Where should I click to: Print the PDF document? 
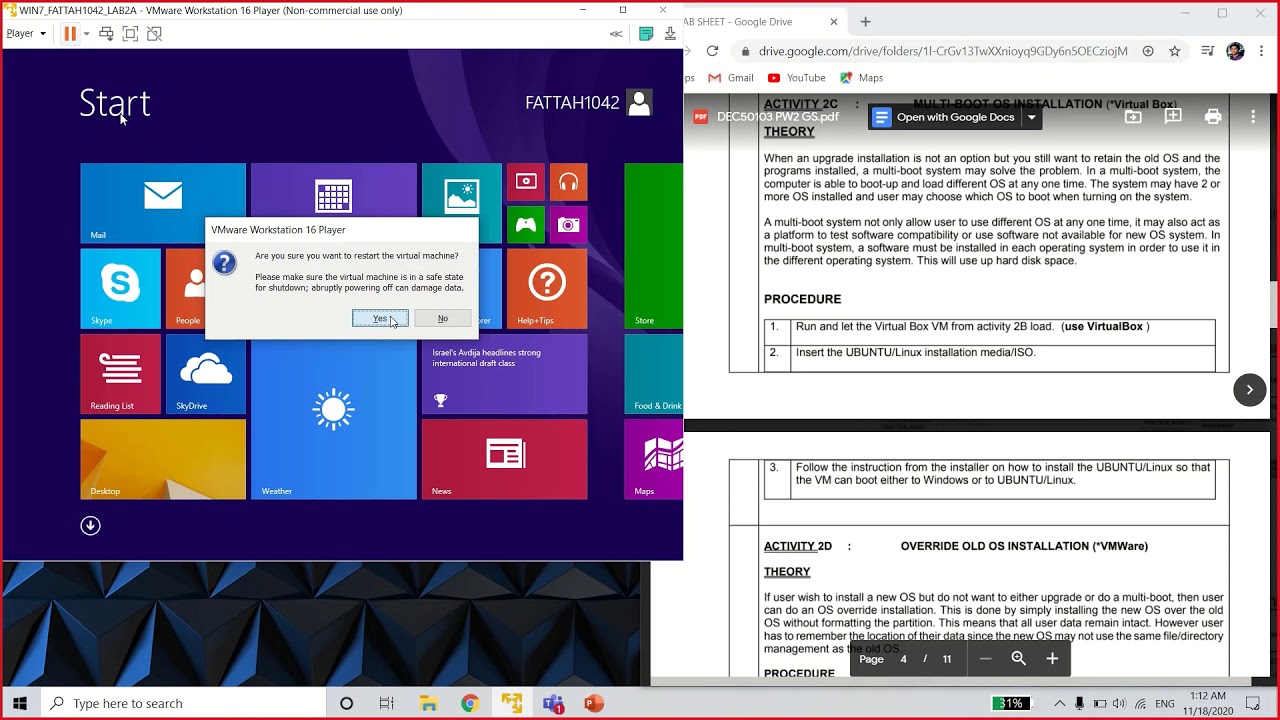pyautogui.click(x=1213, y=117)
